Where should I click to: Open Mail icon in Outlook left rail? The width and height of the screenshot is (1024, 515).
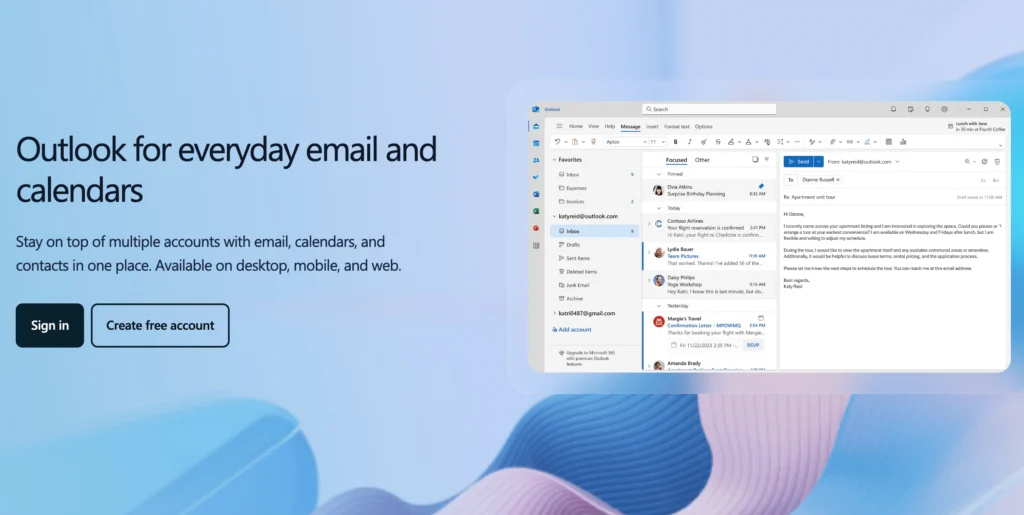[536, 126]
